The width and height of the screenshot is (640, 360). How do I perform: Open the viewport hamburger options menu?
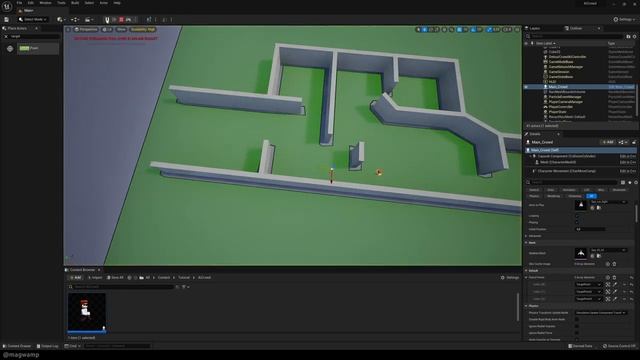(68, 29)
